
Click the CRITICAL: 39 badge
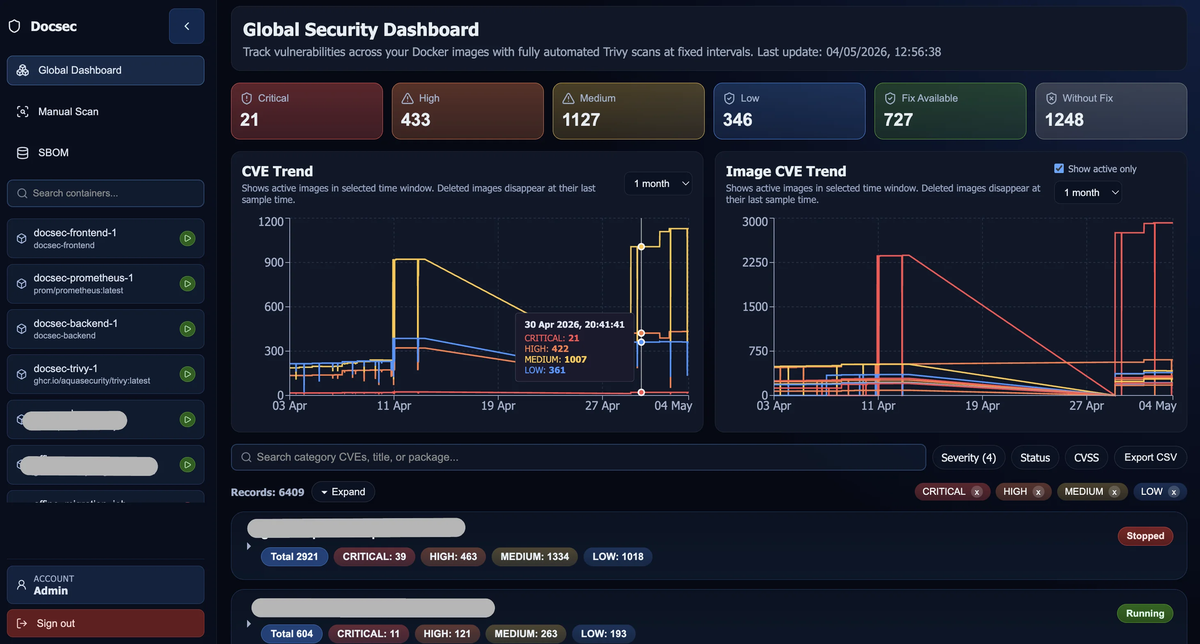375,556
